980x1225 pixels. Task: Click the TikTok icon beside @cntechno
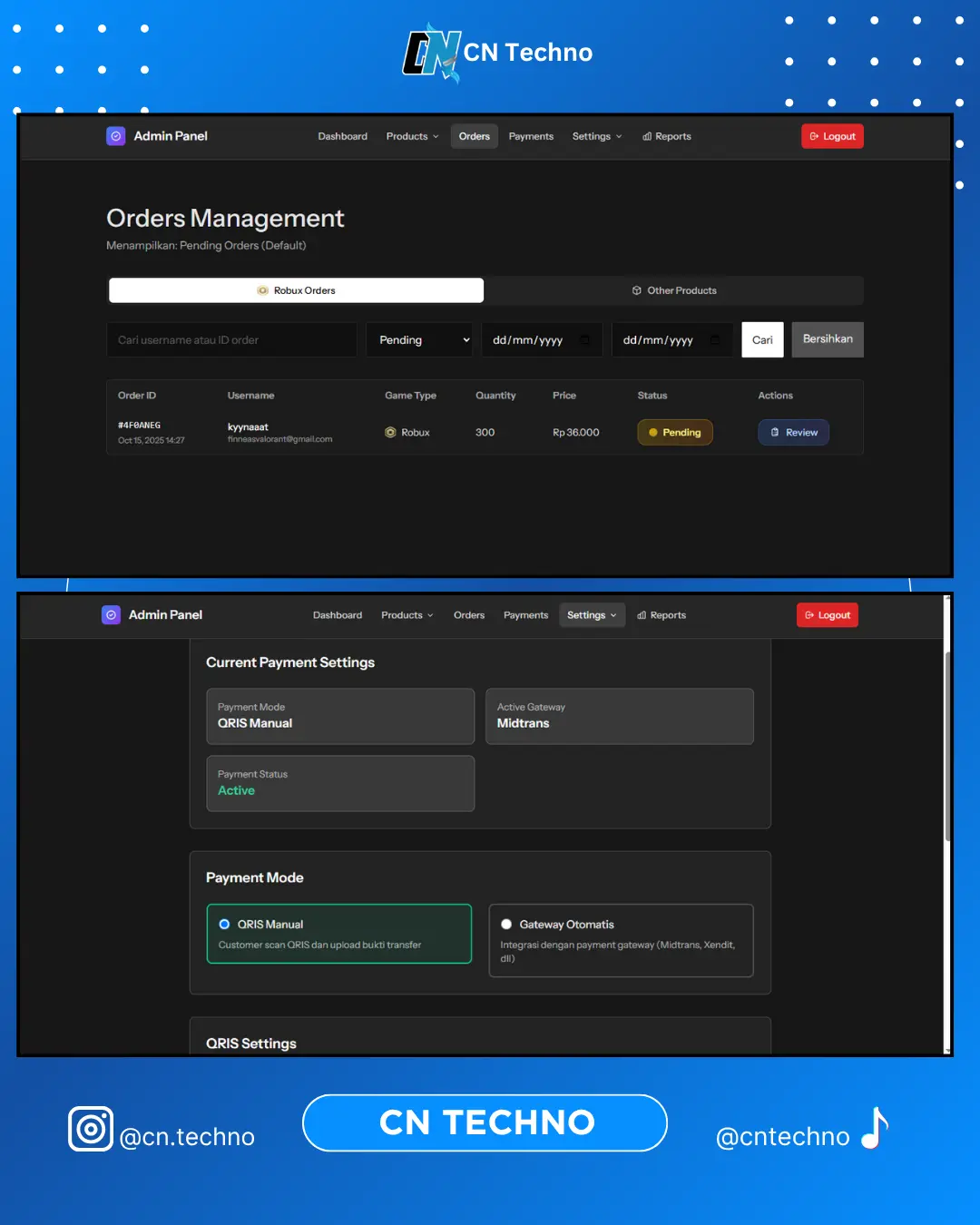(x=875, y=1129)
